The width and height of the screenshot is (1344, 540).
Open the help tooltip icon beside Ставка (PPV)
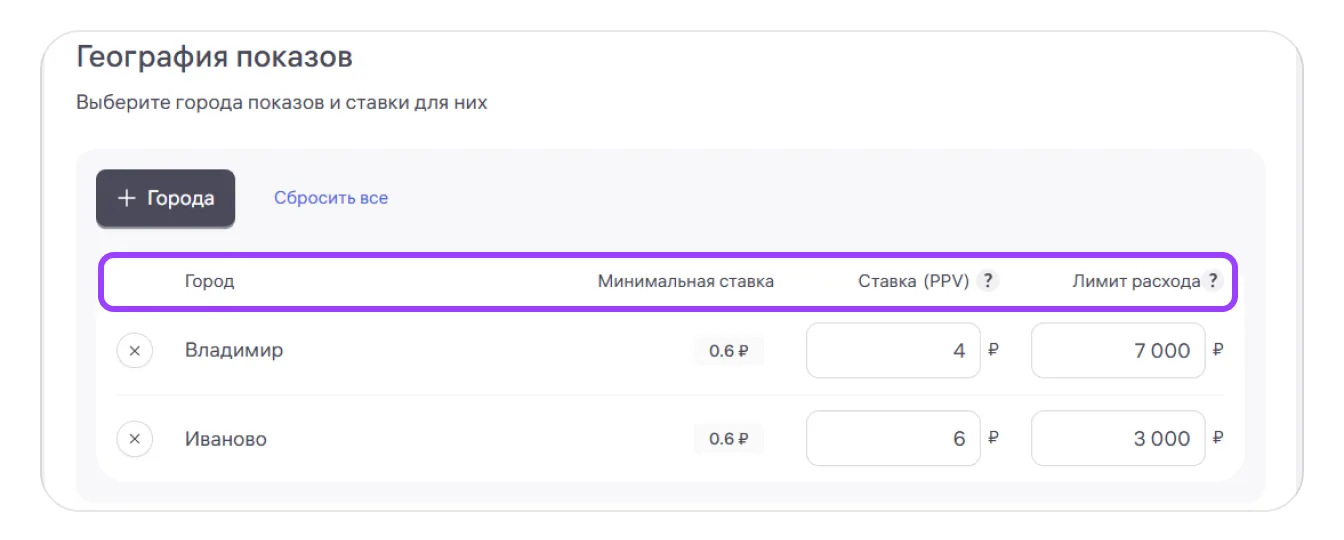(x=988, y=281)
